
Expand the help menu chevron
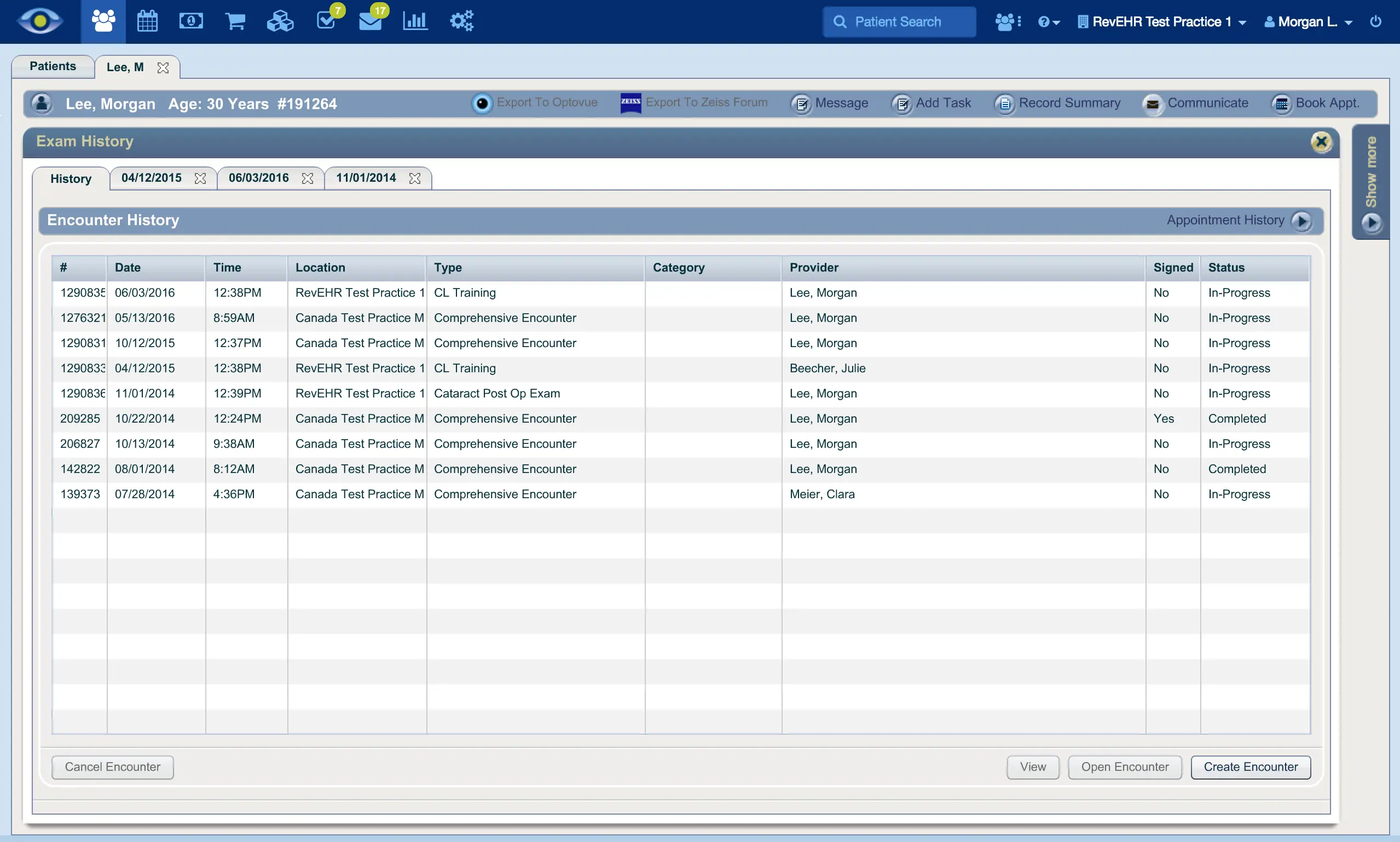(x=1056, y=21)
